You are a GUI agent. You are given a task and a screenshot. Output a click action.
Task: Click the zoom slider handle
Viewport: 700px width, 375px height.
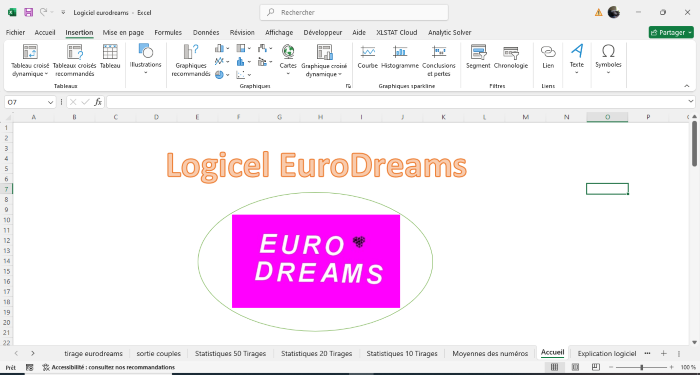(x=642, y=367)
